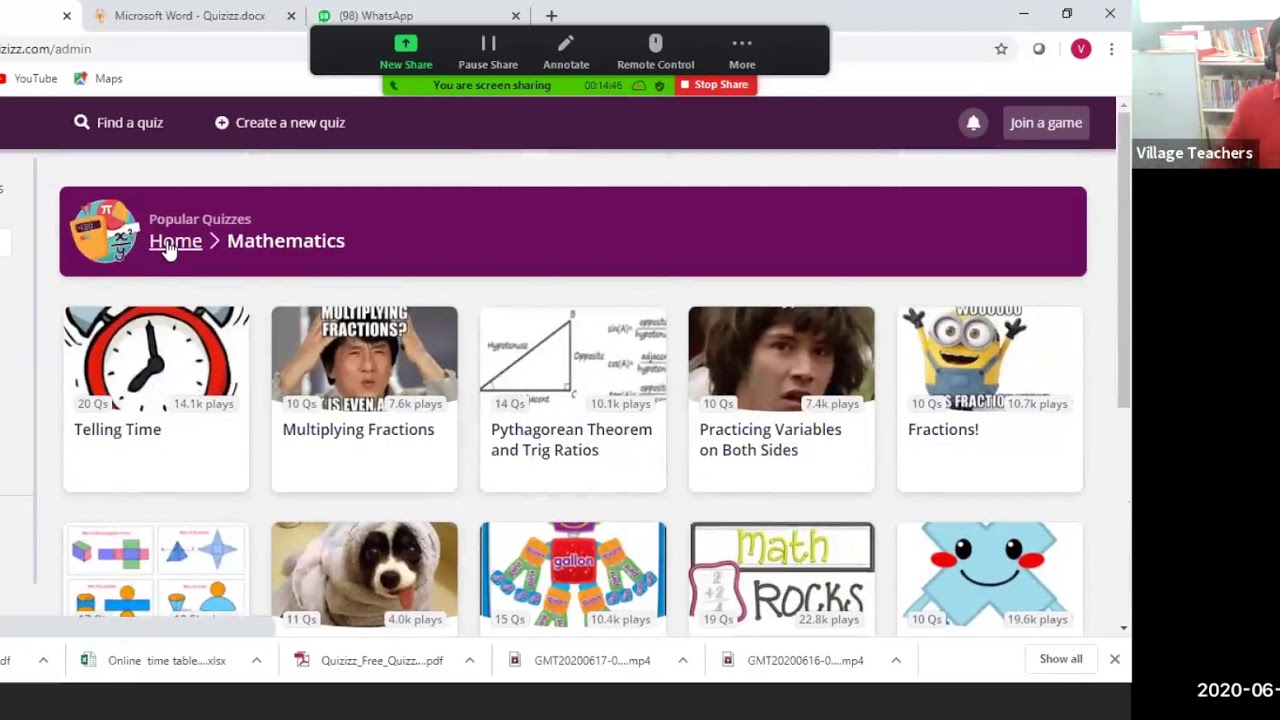Click the New Share icon in Zoom toolbar
This screenshot has height=720, width=1280.
[x=406, y=43]
